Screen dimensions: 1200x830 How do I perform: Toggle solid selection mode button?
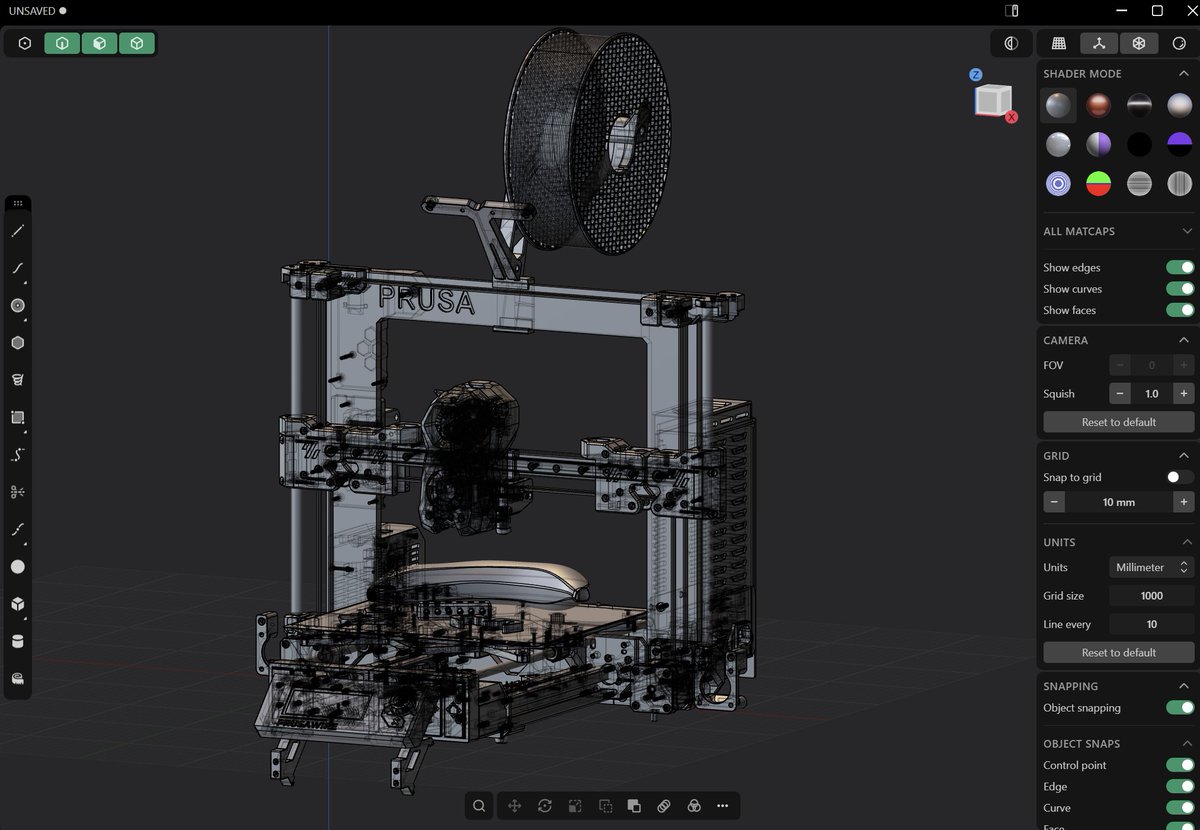(x=136, y=44)
